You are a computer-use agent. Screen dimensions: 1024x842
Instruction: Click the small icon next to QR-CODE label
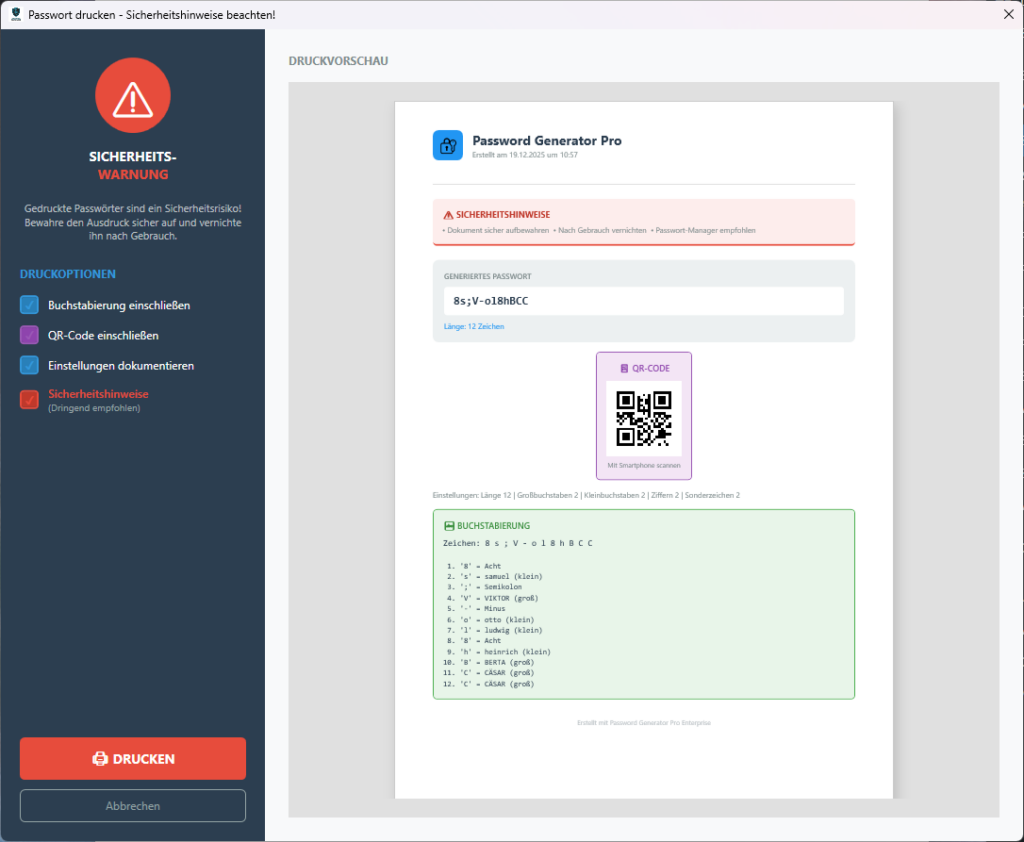(x=624, y=368)
